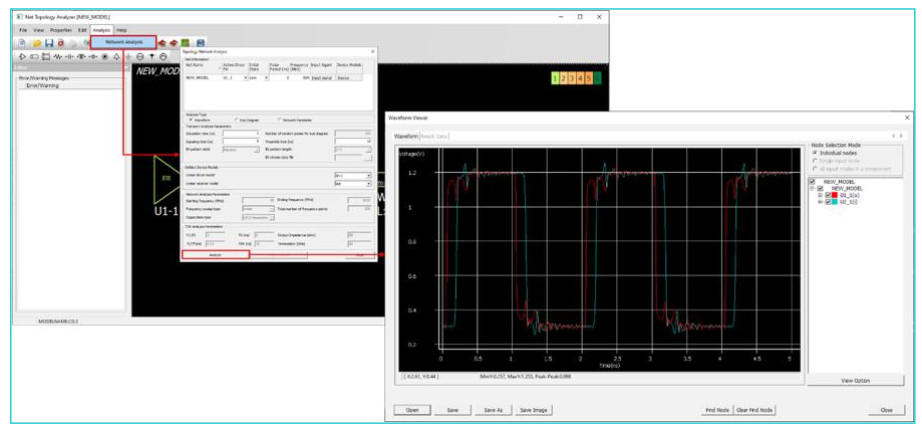Select the Individual nodes radio button
The height and width of the screenshot is (429, 922).
point(814,152)
